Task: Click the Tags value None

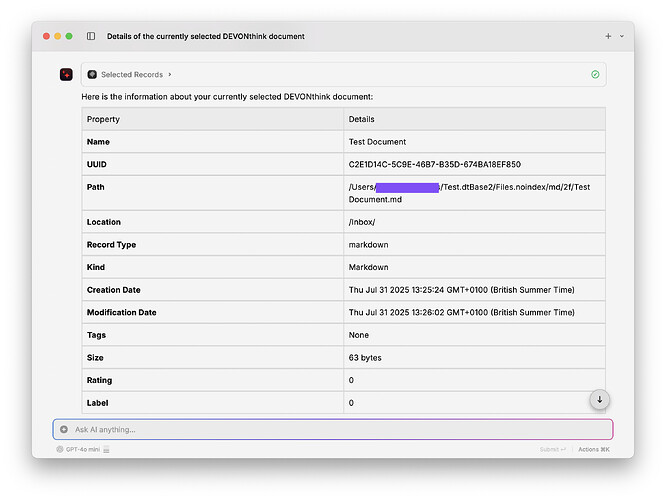Action: pyautogui.click(x=358, y=335)
